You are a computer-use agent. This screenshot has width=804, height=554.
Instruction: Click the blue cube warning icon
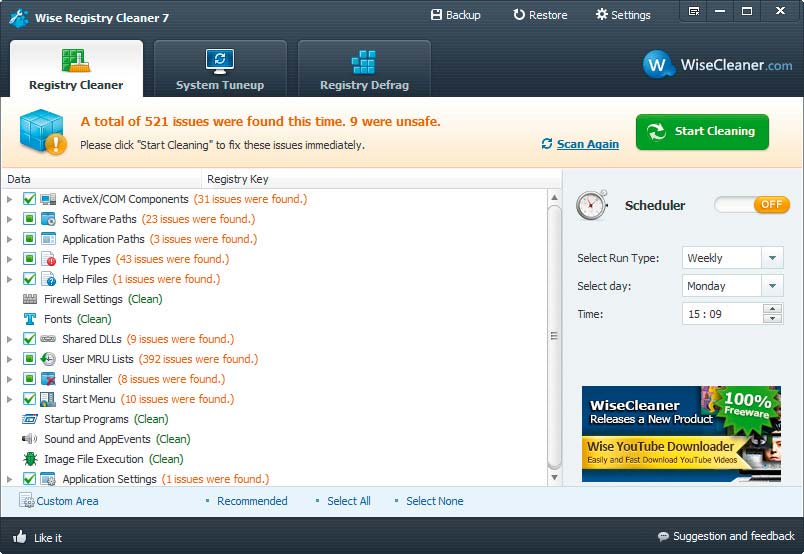point(43,132)
